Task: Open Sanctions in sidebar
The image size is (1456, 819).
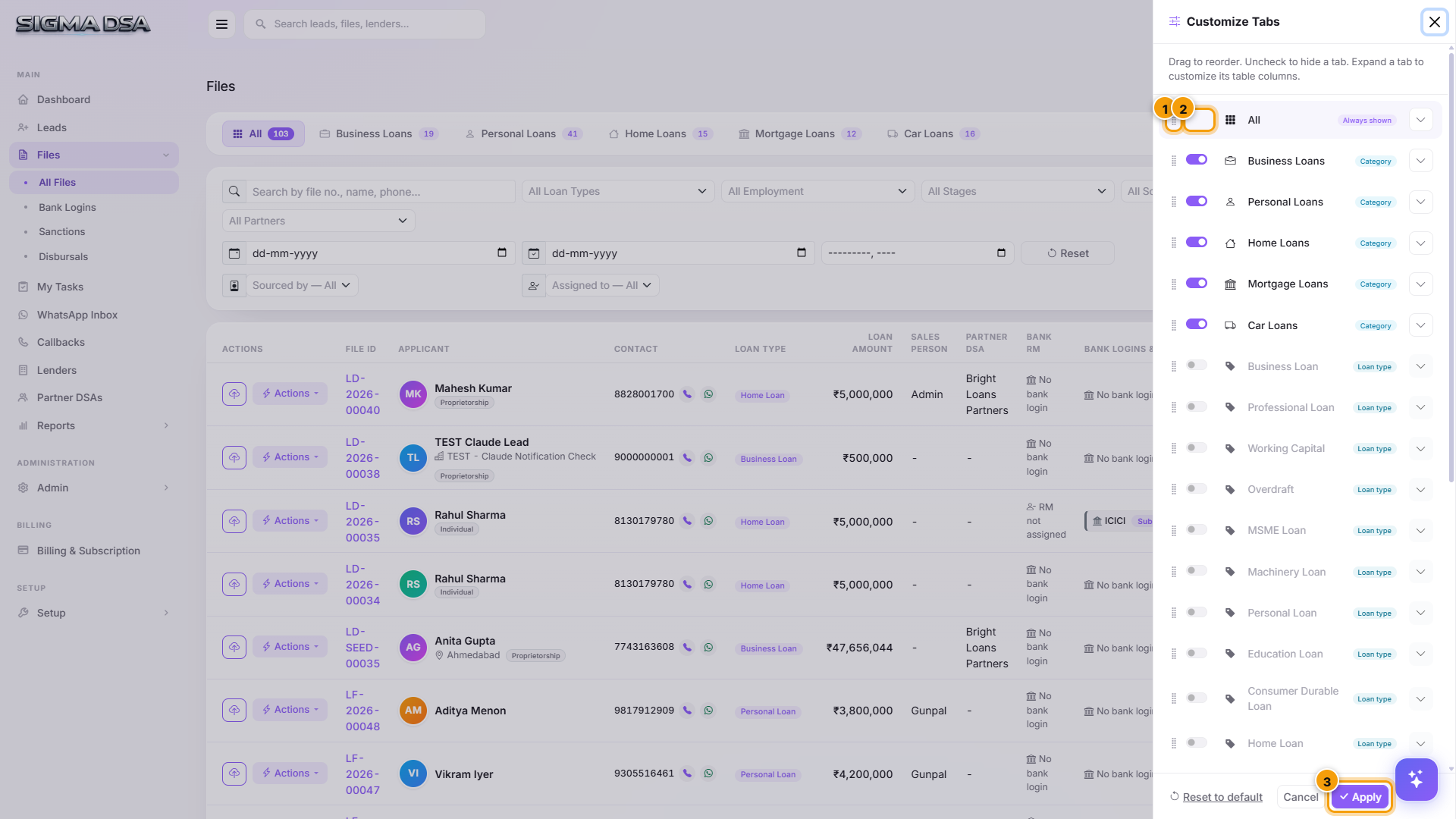Action: [62, 231]
